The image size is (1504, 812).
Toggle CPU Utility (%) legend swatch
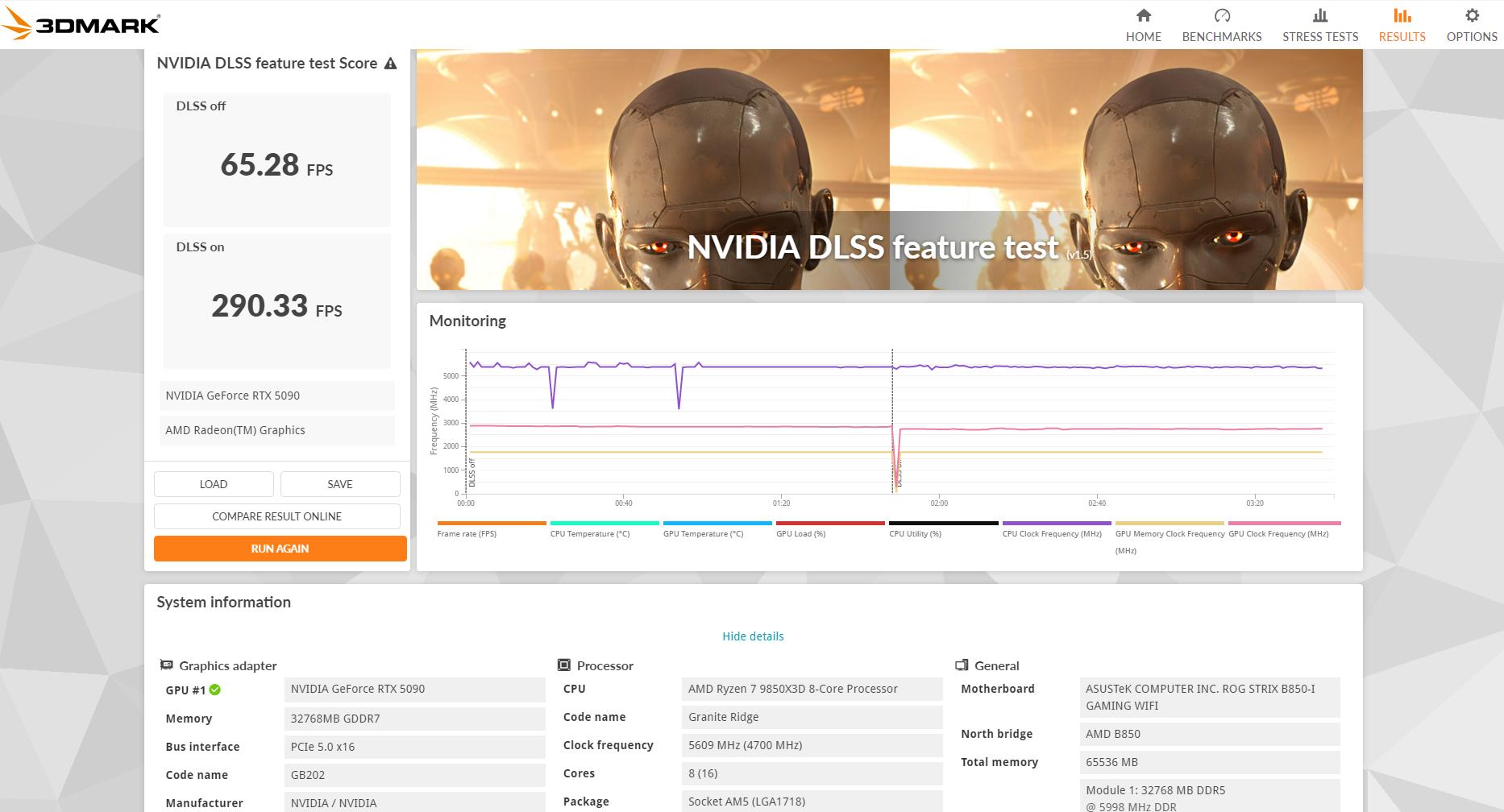pyautogui.click(x=943, y=524)
